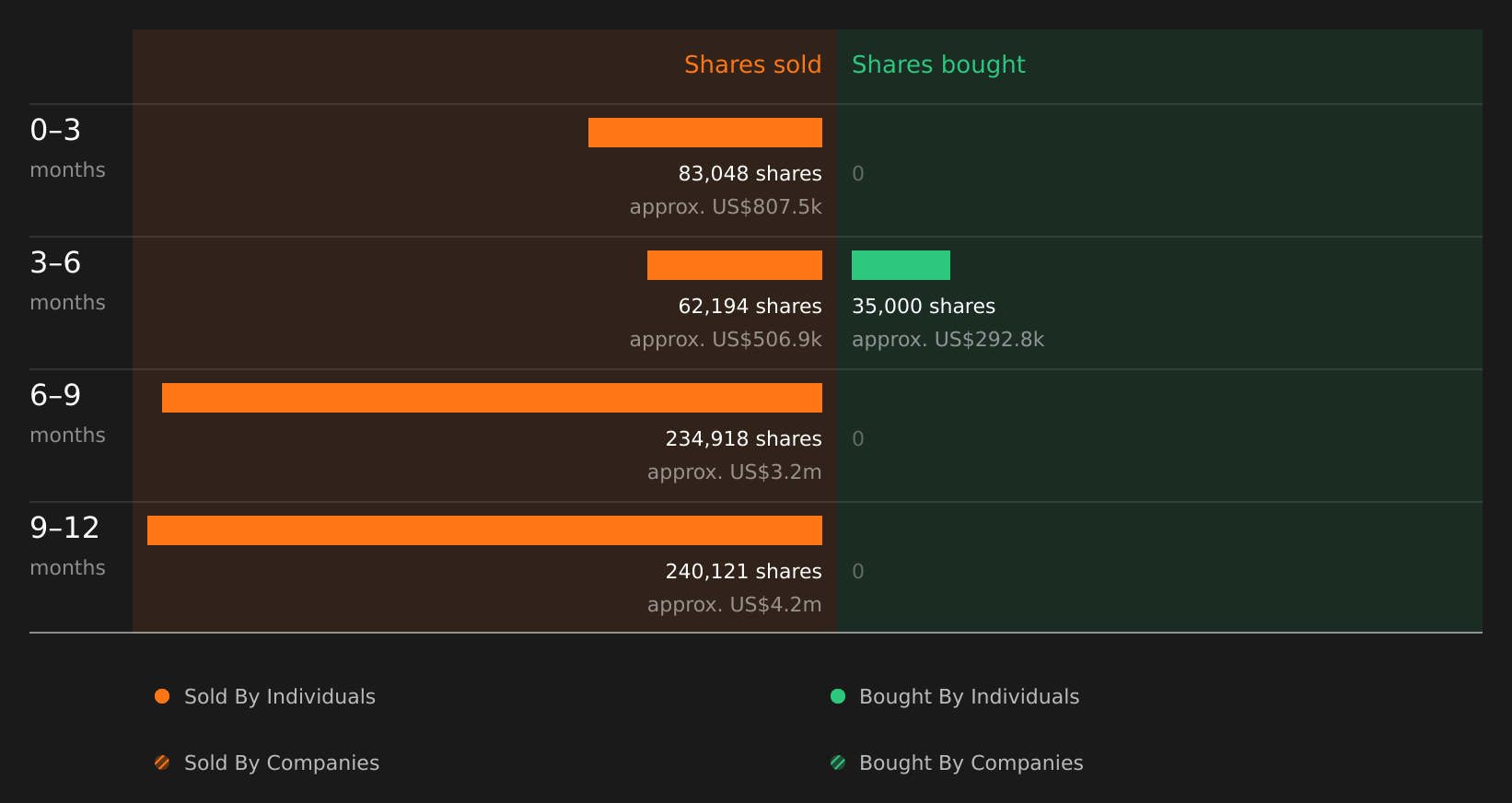The width and height of the screenshot is (1512, 803).
Task: Click the 6–9 months row label
Action: point(67,413)
